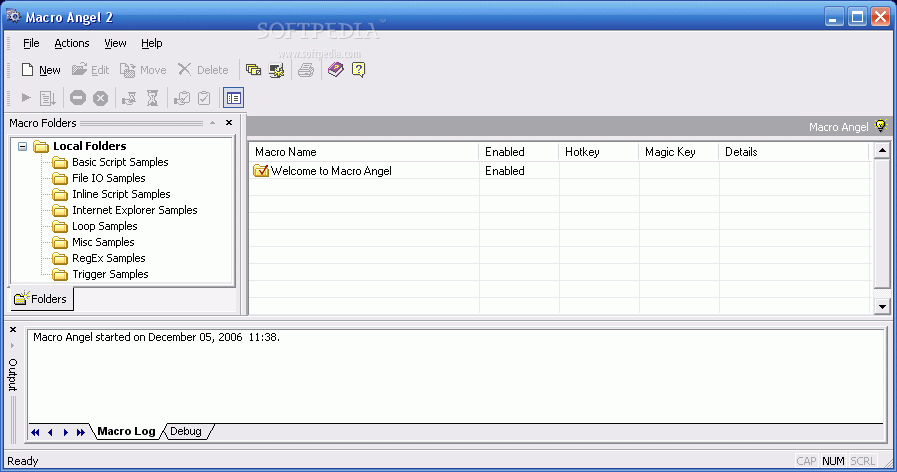Viewport: 897px width, 472px height.
Task: Sort by Details column header
Action: [794, 152]
